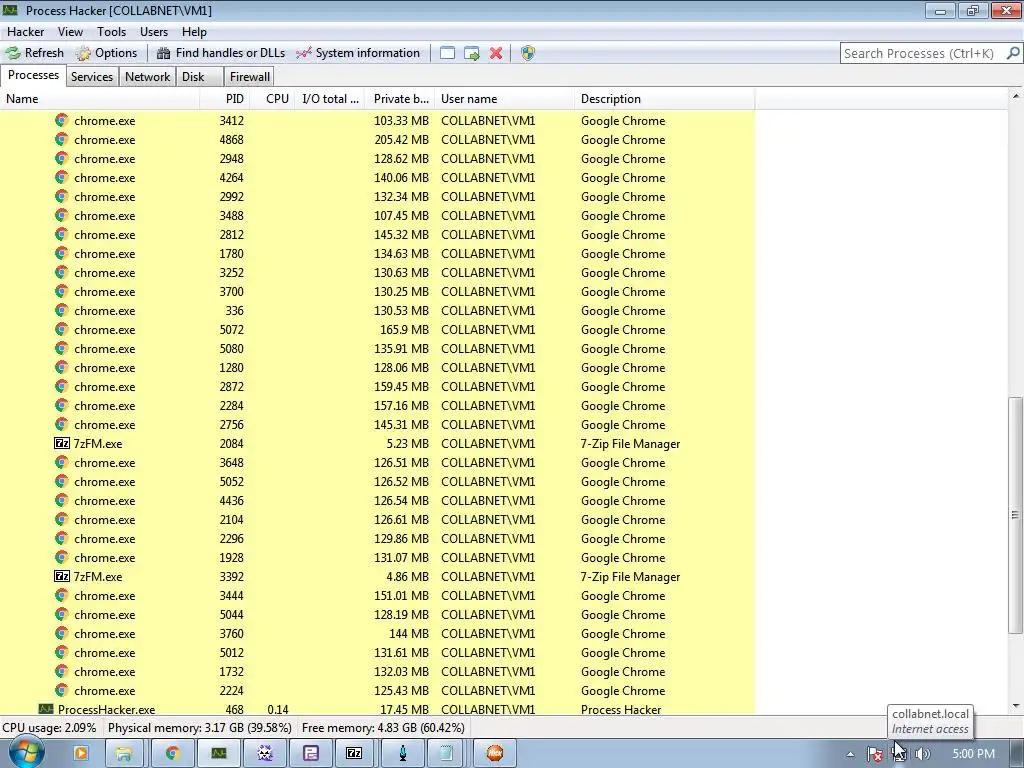Open the Tools menu
Viewport: 1024px width, 768px height.
tap(112, 31)
